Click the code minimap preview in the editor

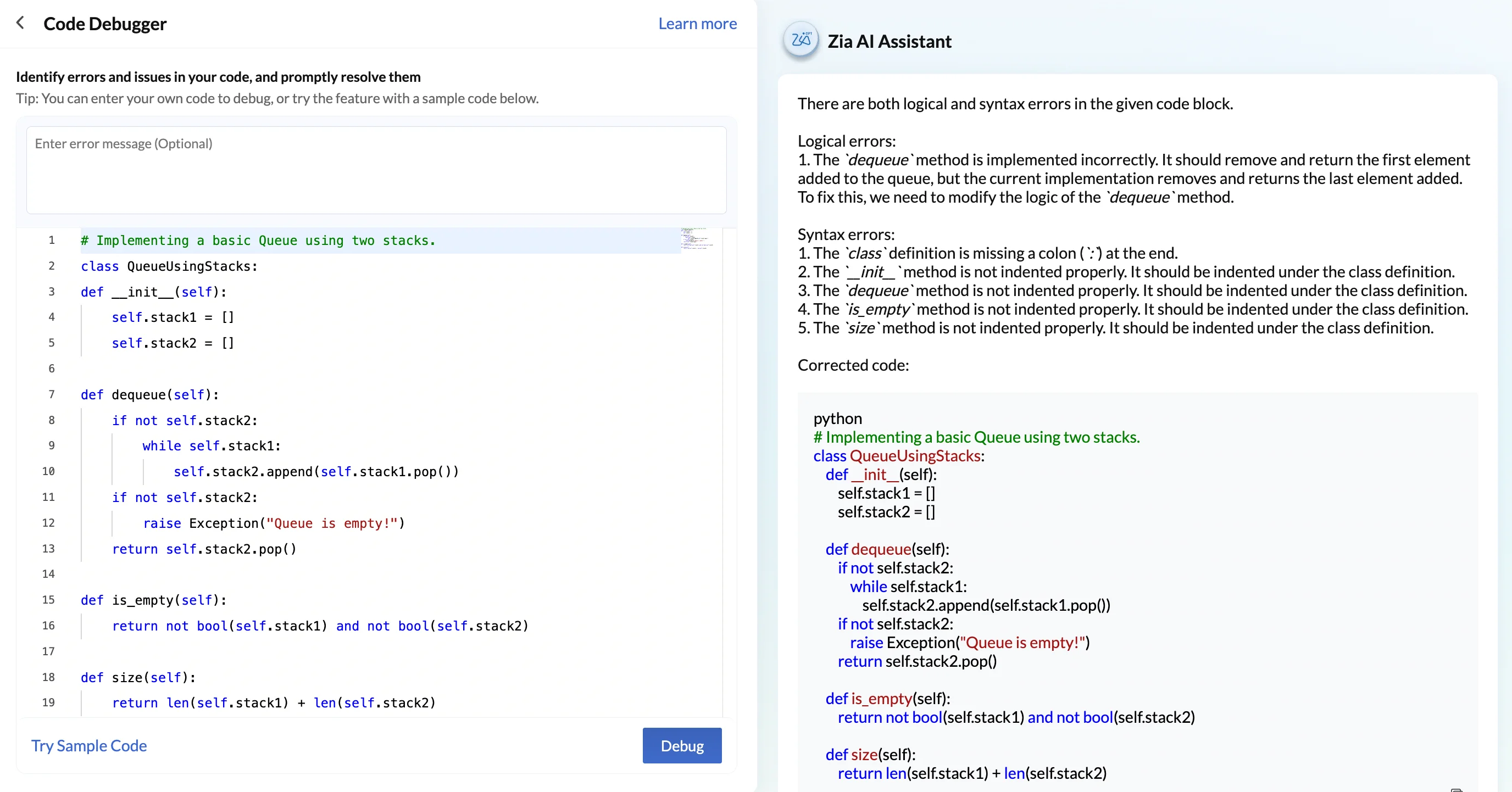[697, 238]
